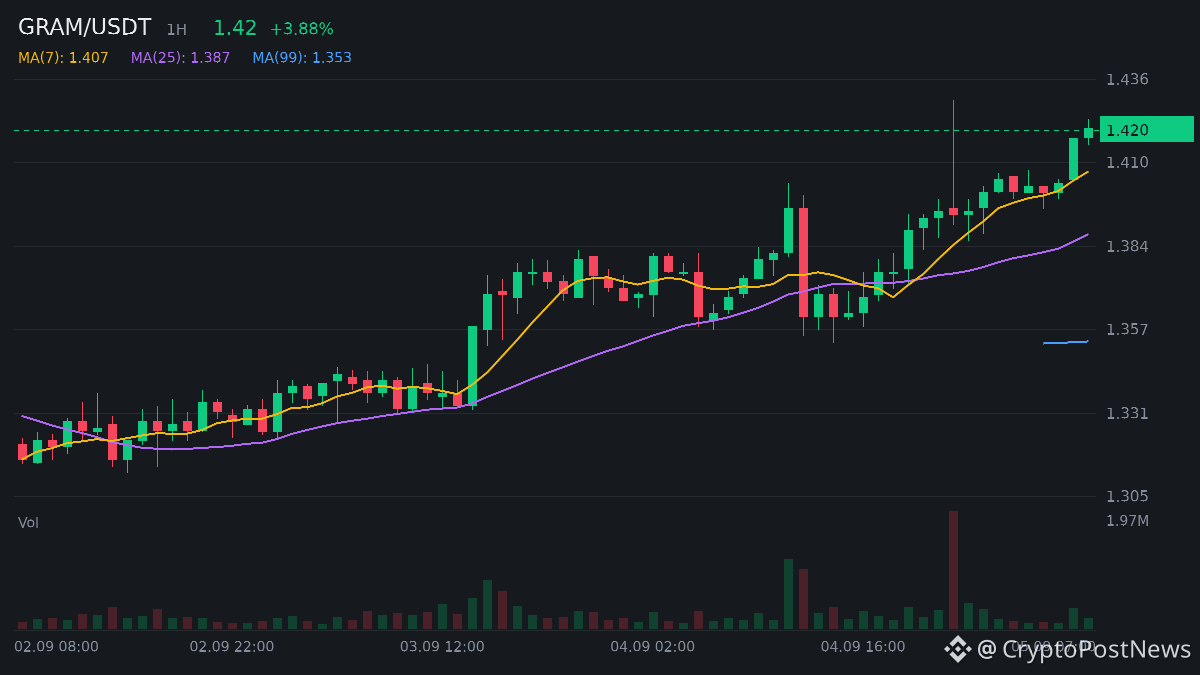Select the GRAM/USDT pair title
Image resolution: width=1200 pixels, height=675 pixels.
(x=85, y=28)
